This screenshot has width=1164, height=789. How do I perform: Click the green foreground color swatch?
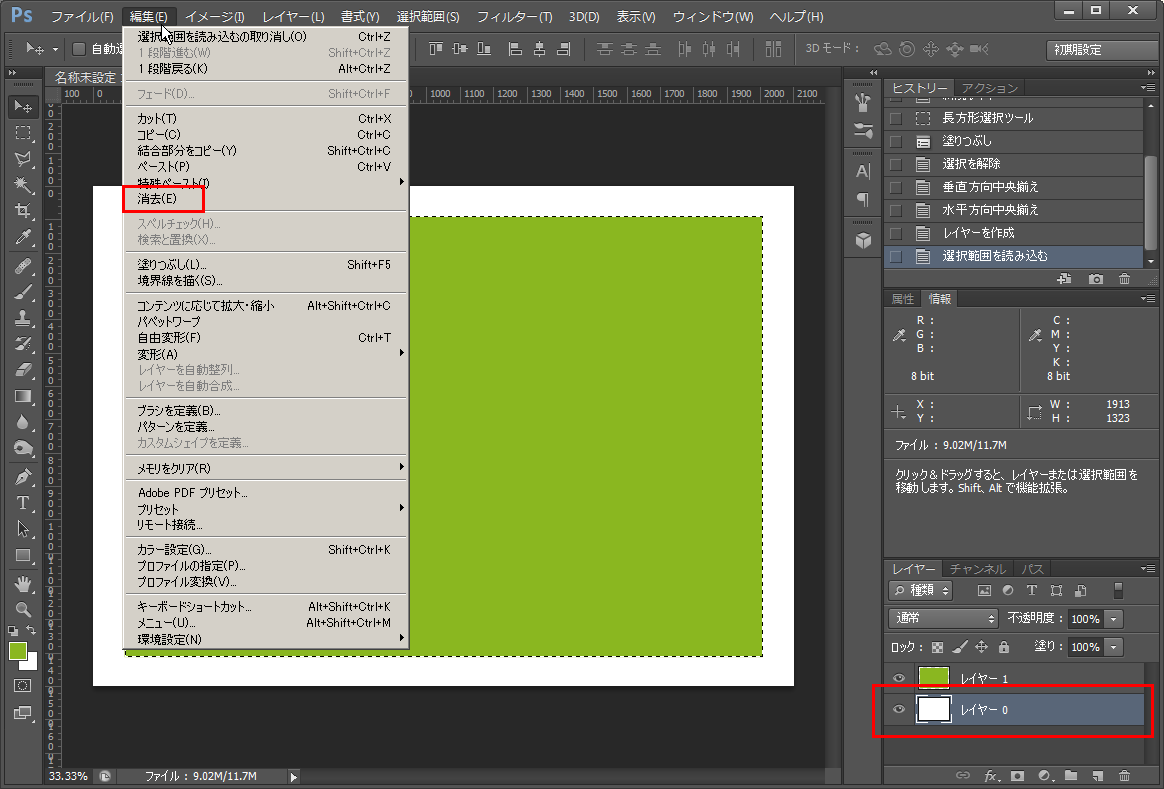click(x=18, y=651)
